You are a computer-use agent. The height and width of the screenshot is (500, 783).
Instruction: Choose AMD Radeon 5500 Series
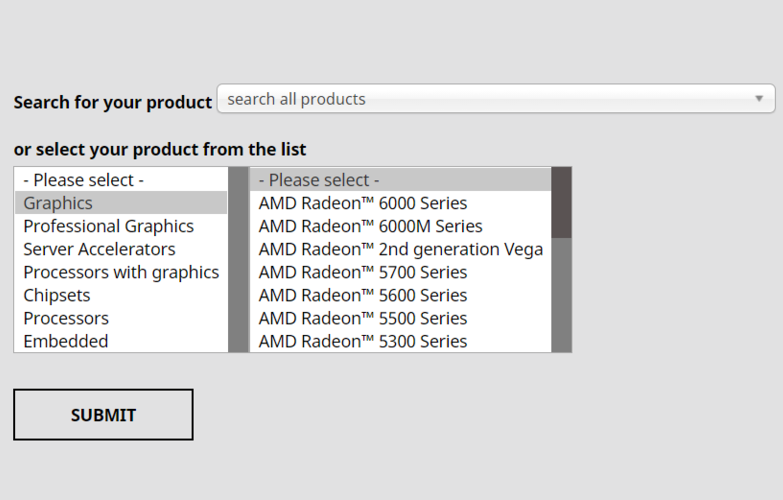coord(400,318)
